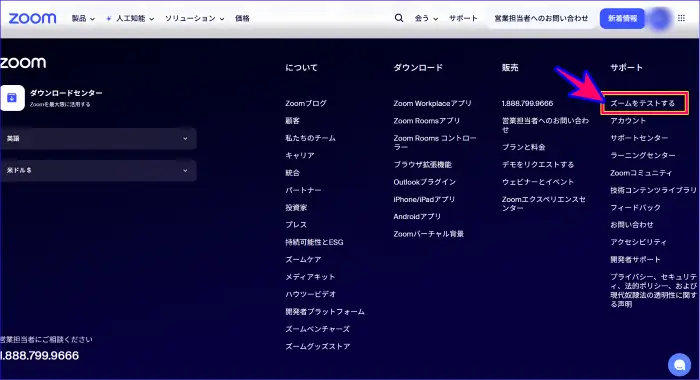Screen dimensions: 700x380
Task: Open the ブラウザ拡張機能 link
Action: [422, 164]
